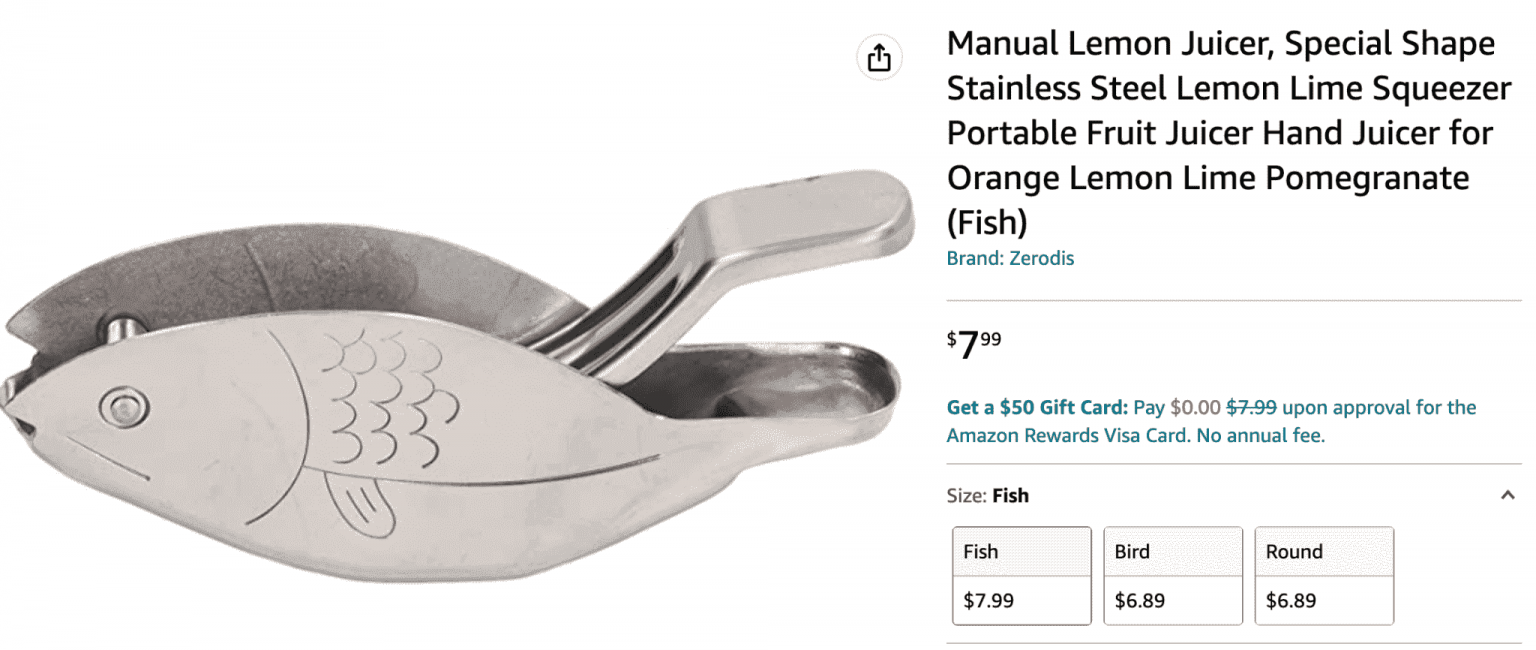
Task: Click the strikethrough $7.99 price
Action: pos(1251,408)
